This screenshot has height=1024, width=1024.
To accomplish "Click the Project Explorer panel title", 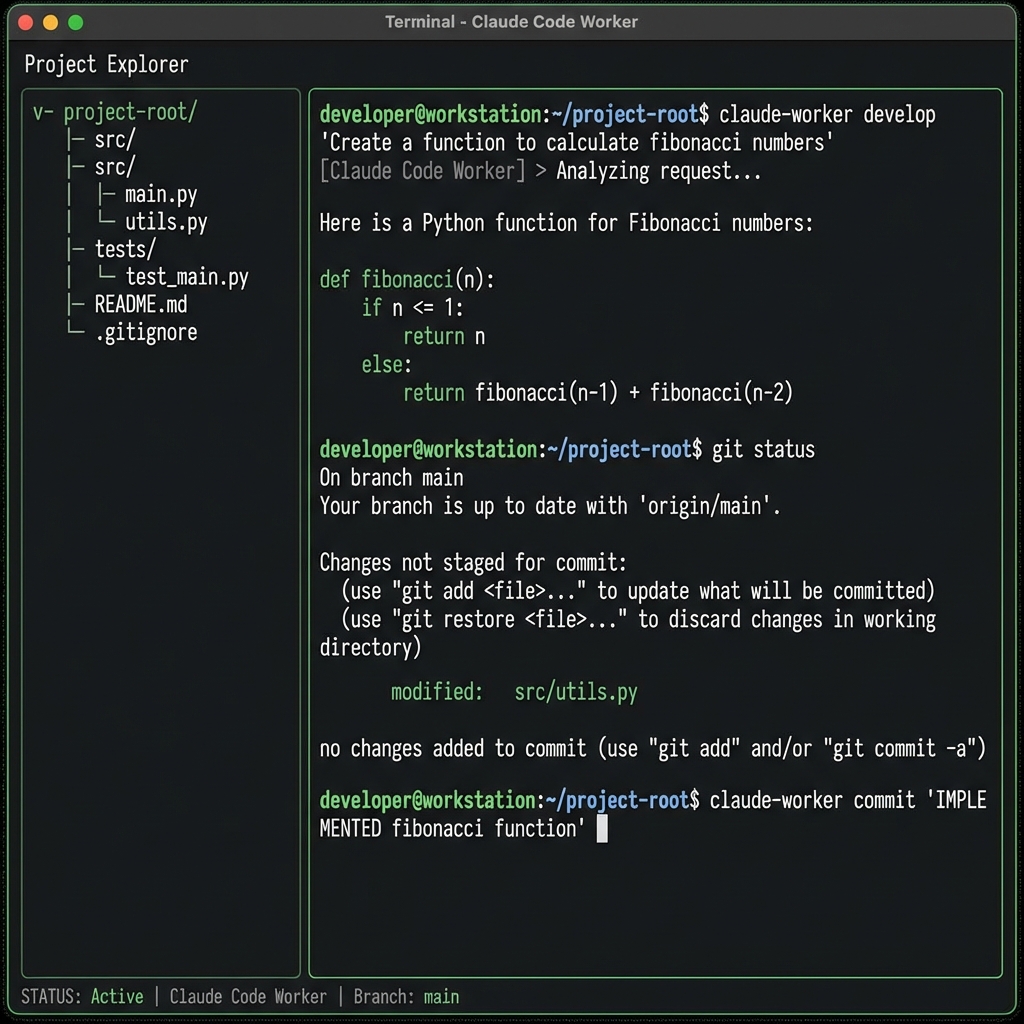I will [106, 65].
